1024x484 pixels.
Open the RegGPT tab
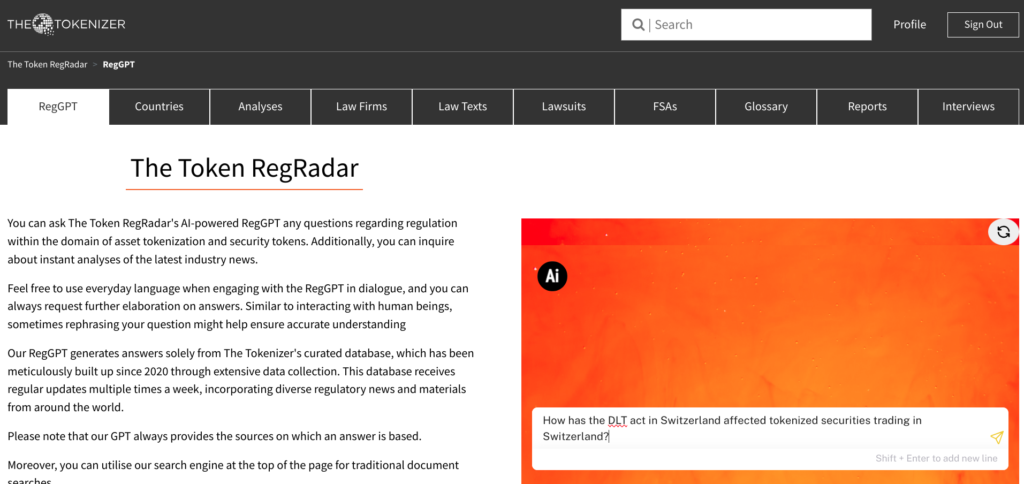coord(58,107)
